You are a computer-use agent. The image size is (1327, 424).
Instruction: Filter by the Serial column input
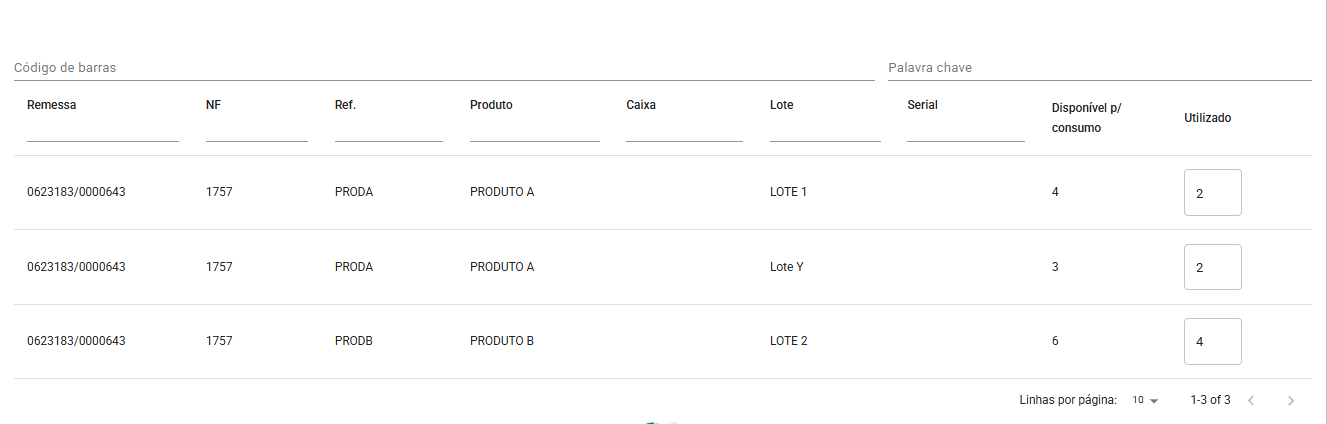click(x=966, y=130)
